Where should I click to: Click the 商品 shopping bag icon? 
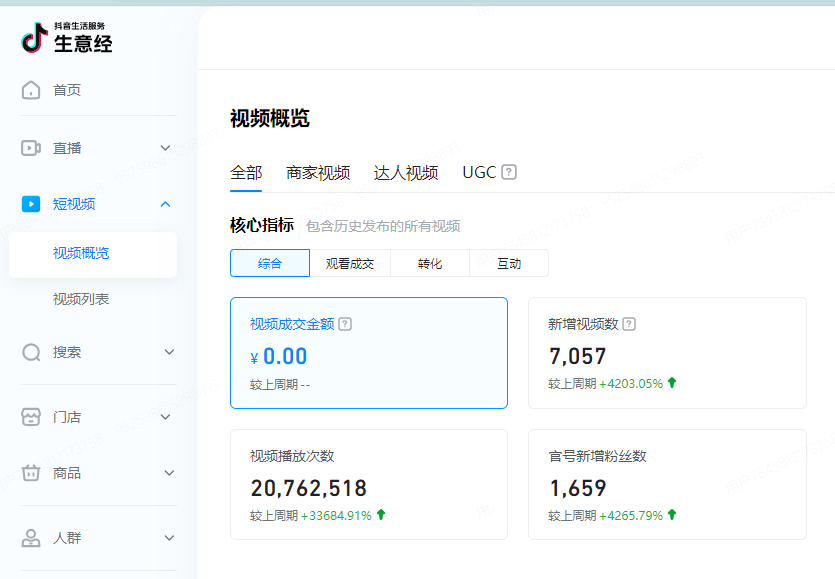tap(31, 473)
